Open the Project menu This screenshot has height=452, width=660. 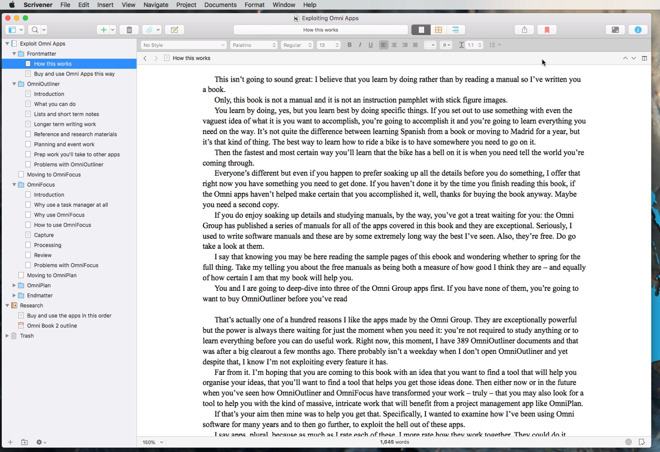(x=186, y=5)
